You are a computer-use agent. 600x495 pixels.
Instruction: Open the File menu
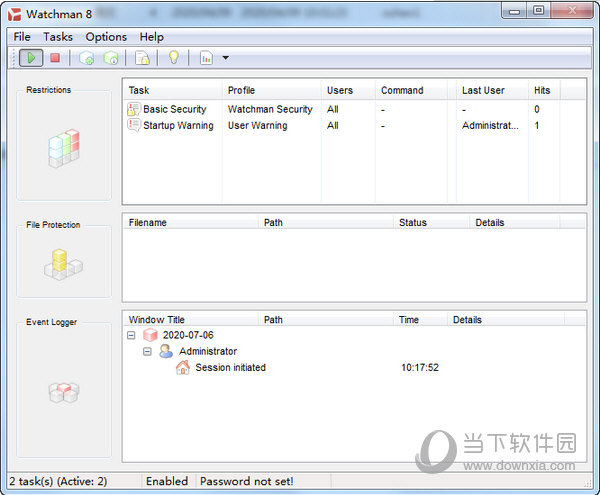(22, 37)
